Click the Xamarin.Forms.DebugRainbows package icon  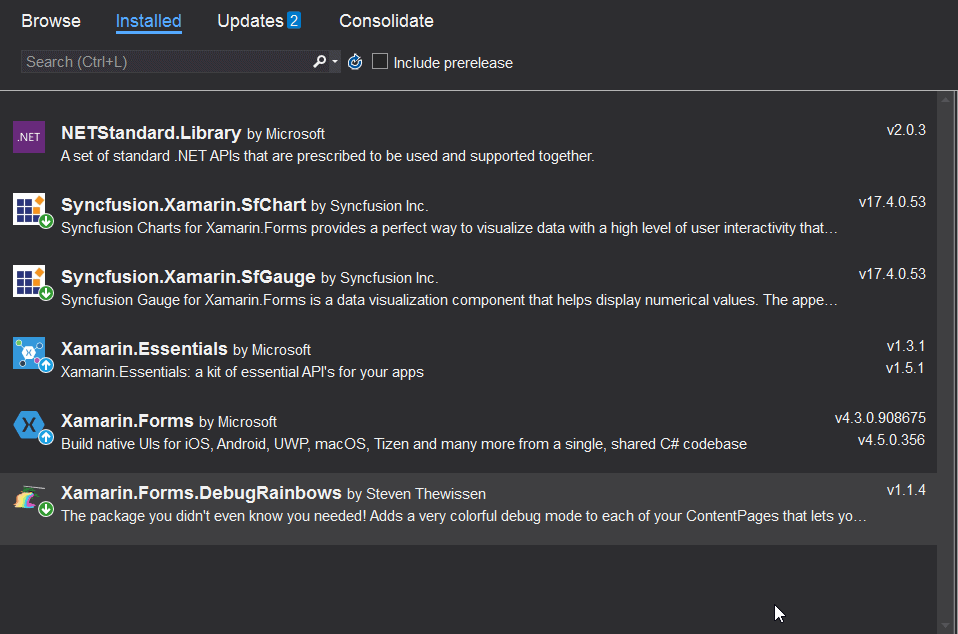(x=29, y=498)
